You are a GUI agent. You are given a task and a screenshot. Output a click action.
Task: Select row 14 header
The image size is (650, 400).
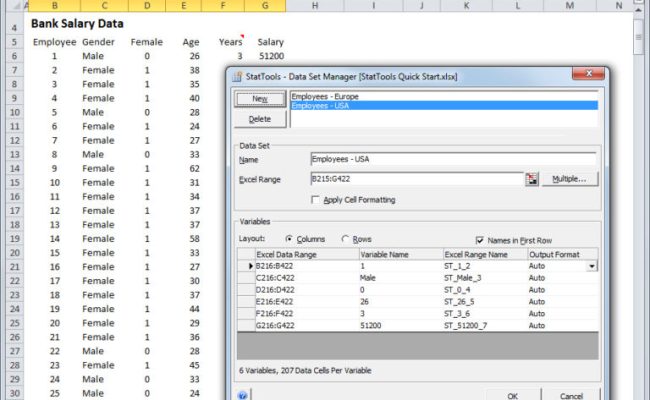pyautogui.click(x=15, y=168)
